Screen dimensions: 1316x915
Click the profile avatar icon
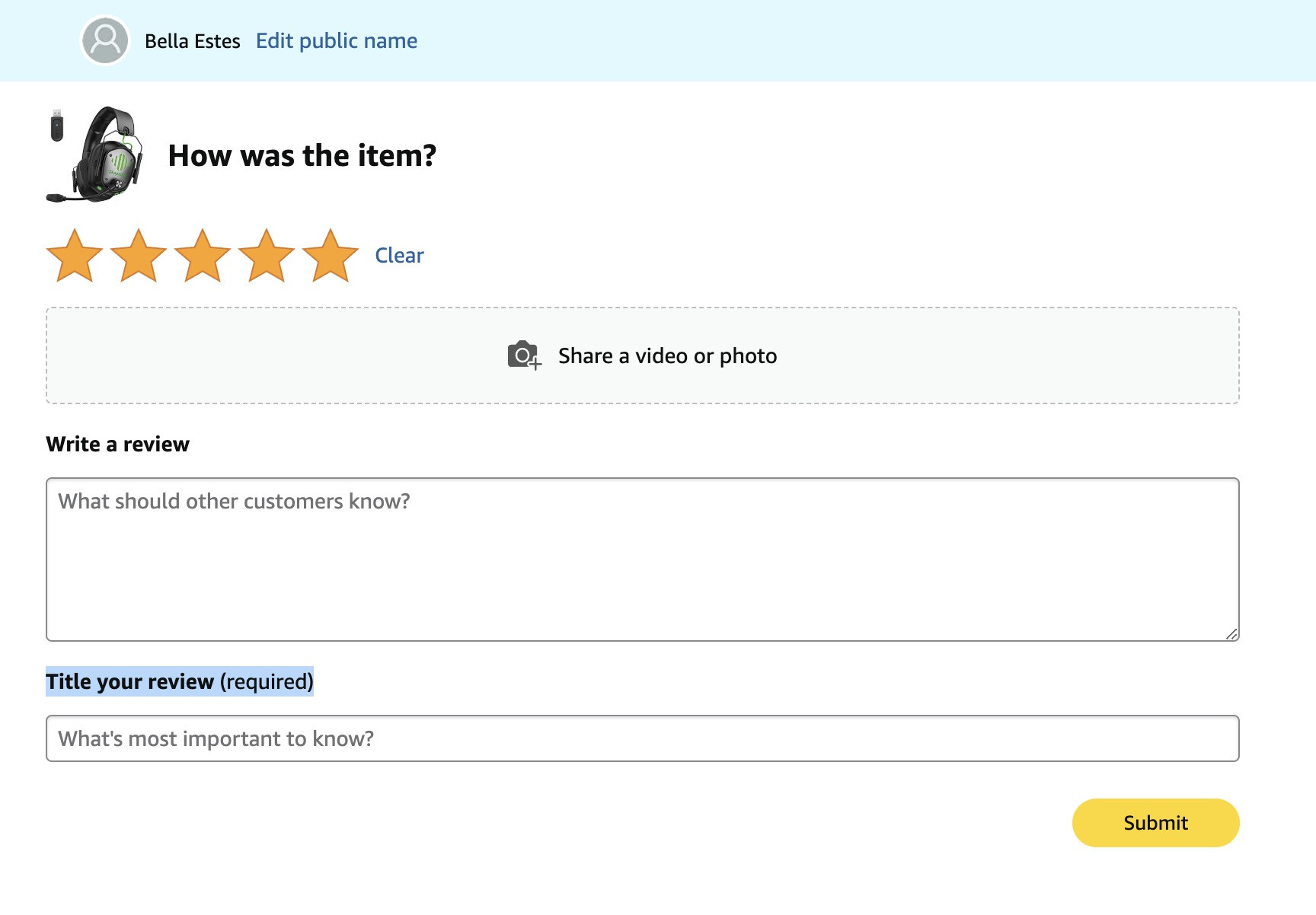105,40
